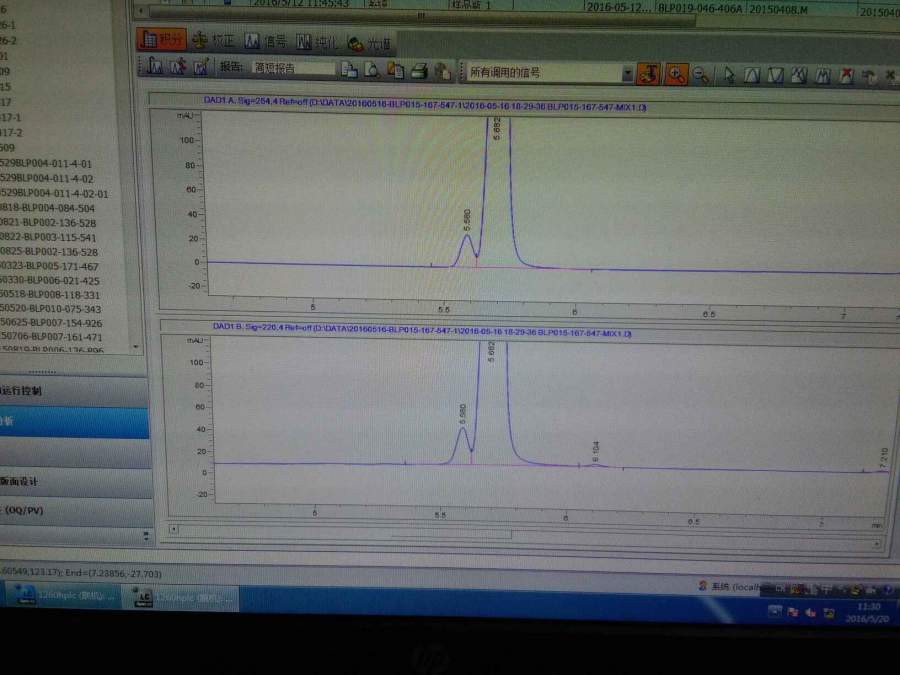Expand the navigation panel chevron at bottom

click(x=146, y=536)
